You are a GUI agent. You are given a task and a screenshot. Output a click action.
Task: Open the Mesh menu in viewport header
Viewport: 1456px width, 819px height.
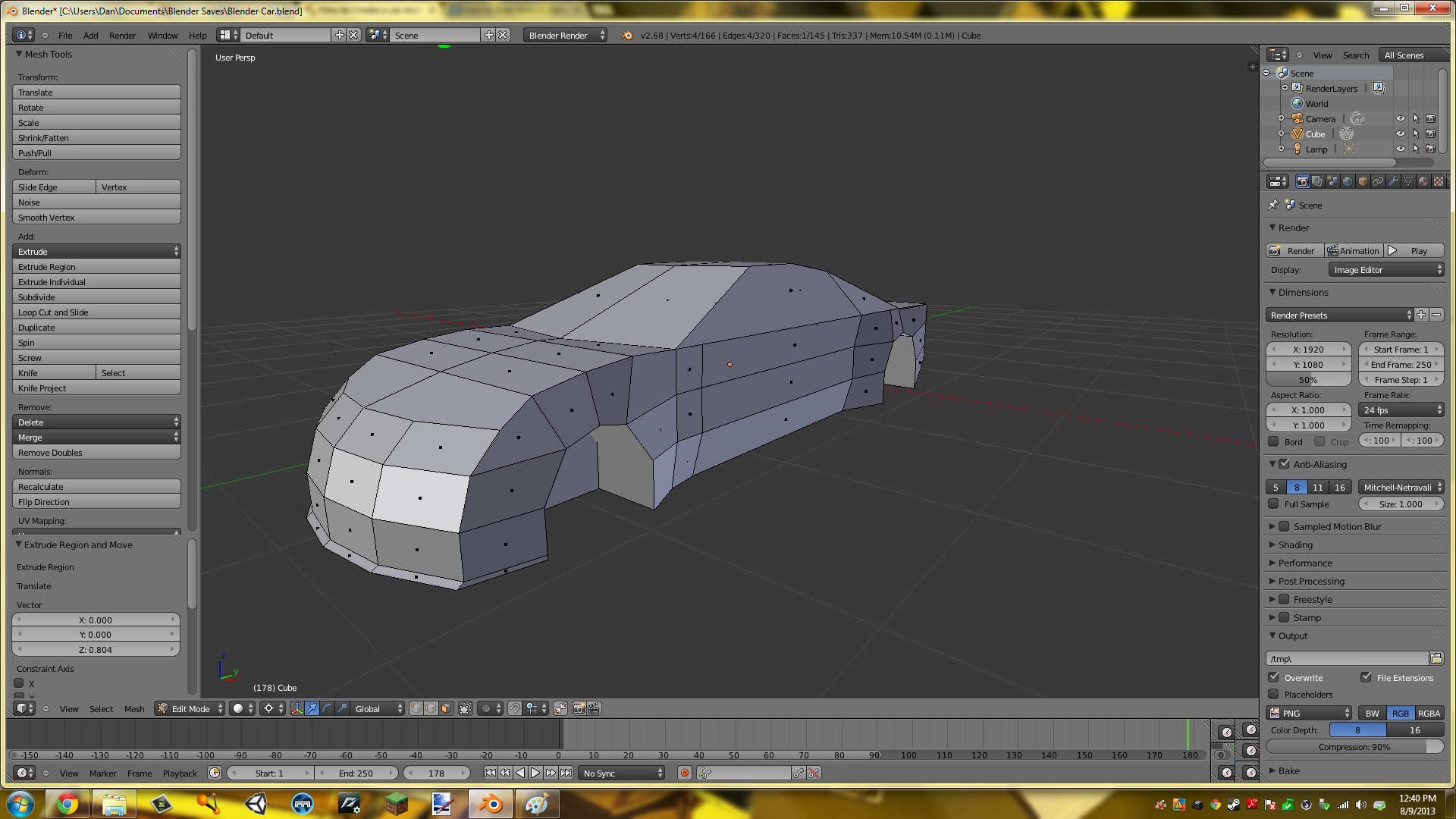coord(134,709)
